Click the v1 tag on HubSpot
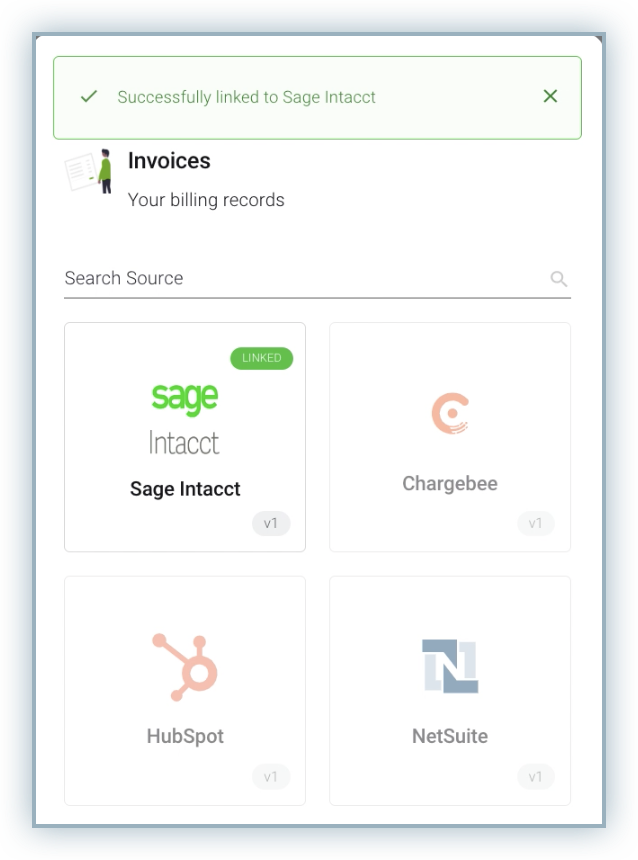Viewport: 638px width, 860px height. point(271,777)
